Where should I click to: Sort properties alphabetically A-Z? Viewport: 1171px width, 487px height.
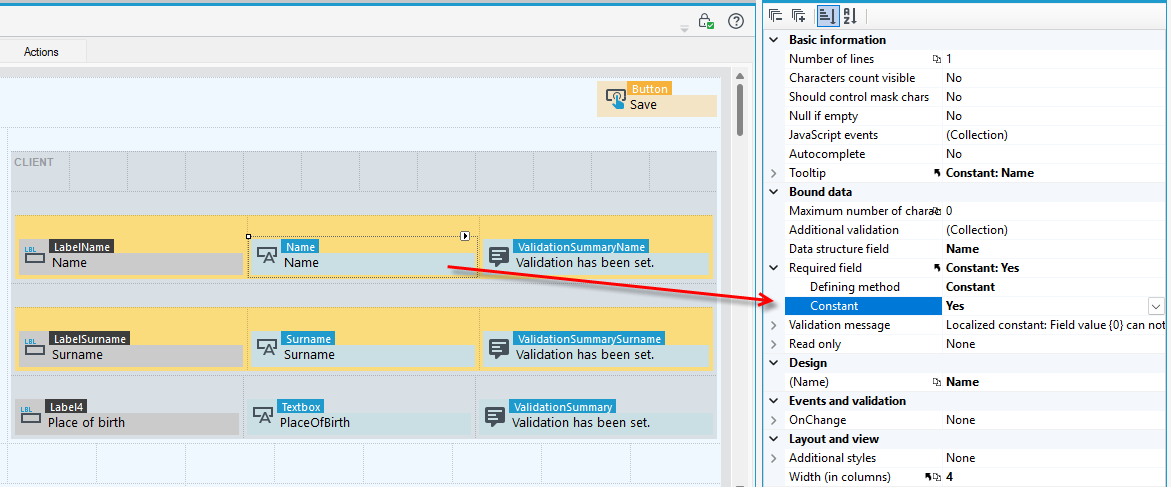tap(850, 16)
